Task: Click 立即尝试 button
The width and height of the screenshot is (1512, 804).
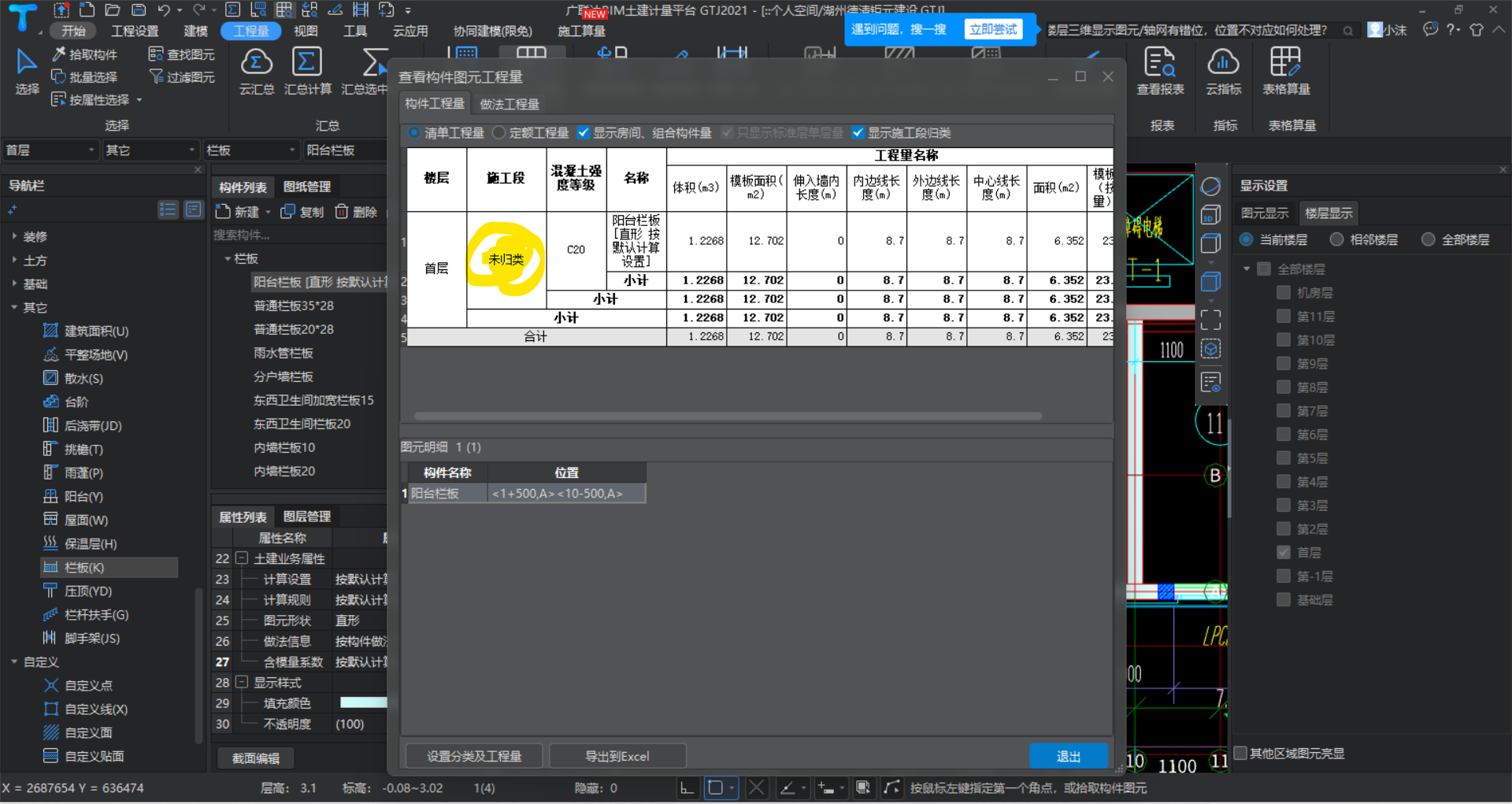Action: pyautogui.click(x=993, y=29)
